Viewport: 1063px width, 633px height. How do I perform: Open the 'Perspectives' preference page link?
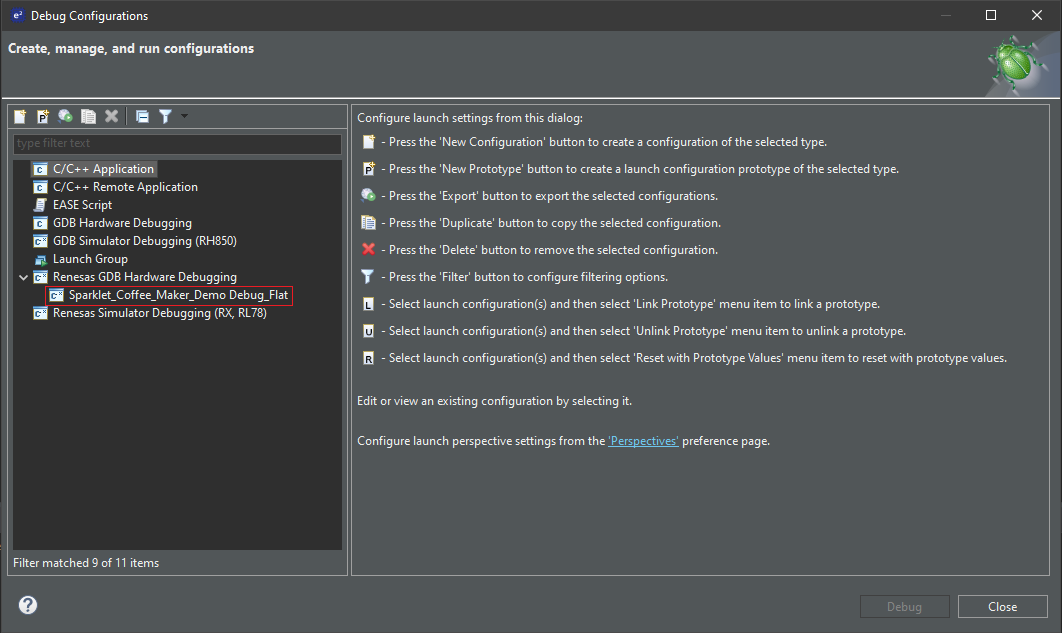pyautogui.click(x=643, y=441)
